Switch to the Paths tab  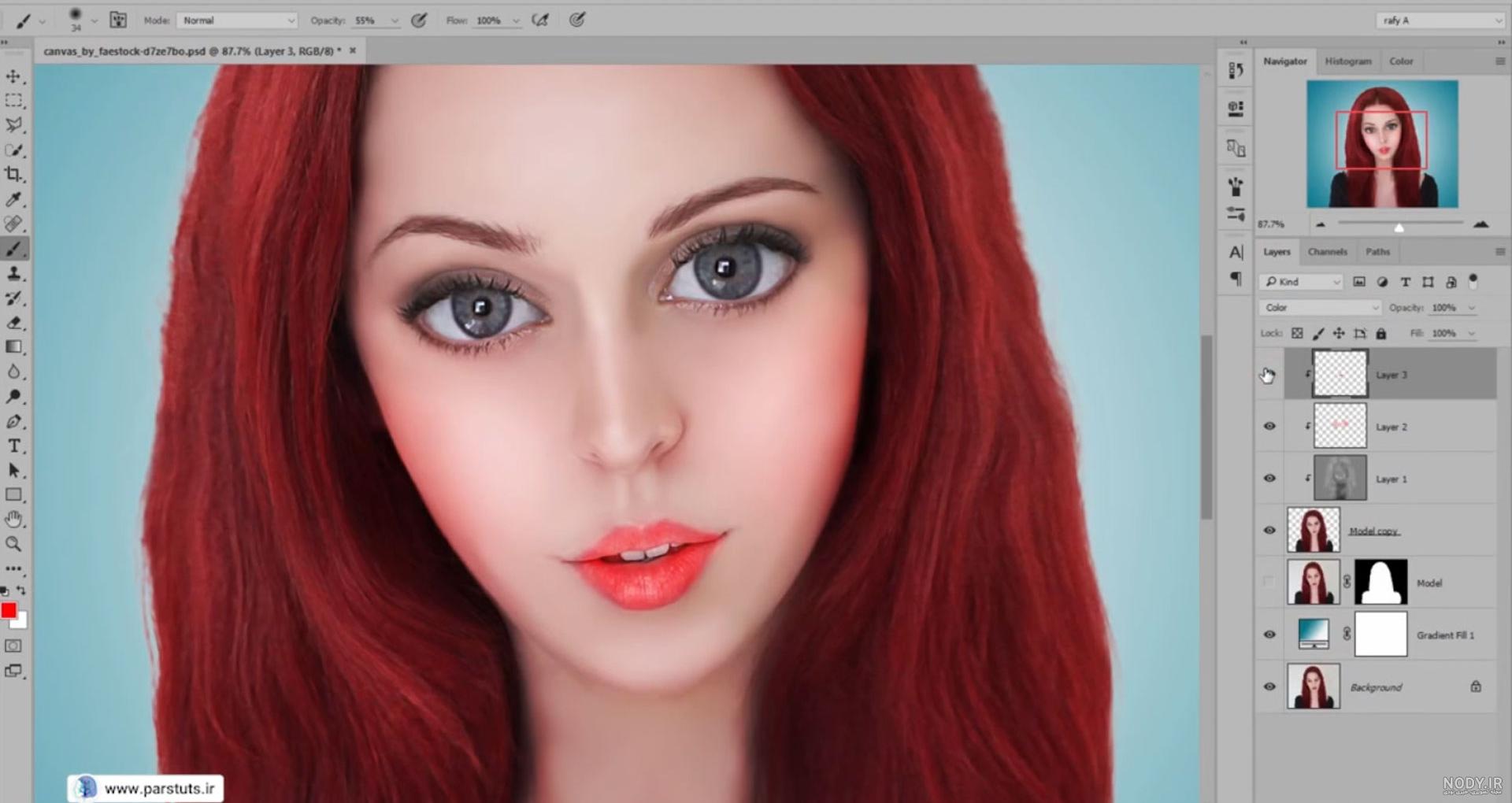click(1377, 252)
